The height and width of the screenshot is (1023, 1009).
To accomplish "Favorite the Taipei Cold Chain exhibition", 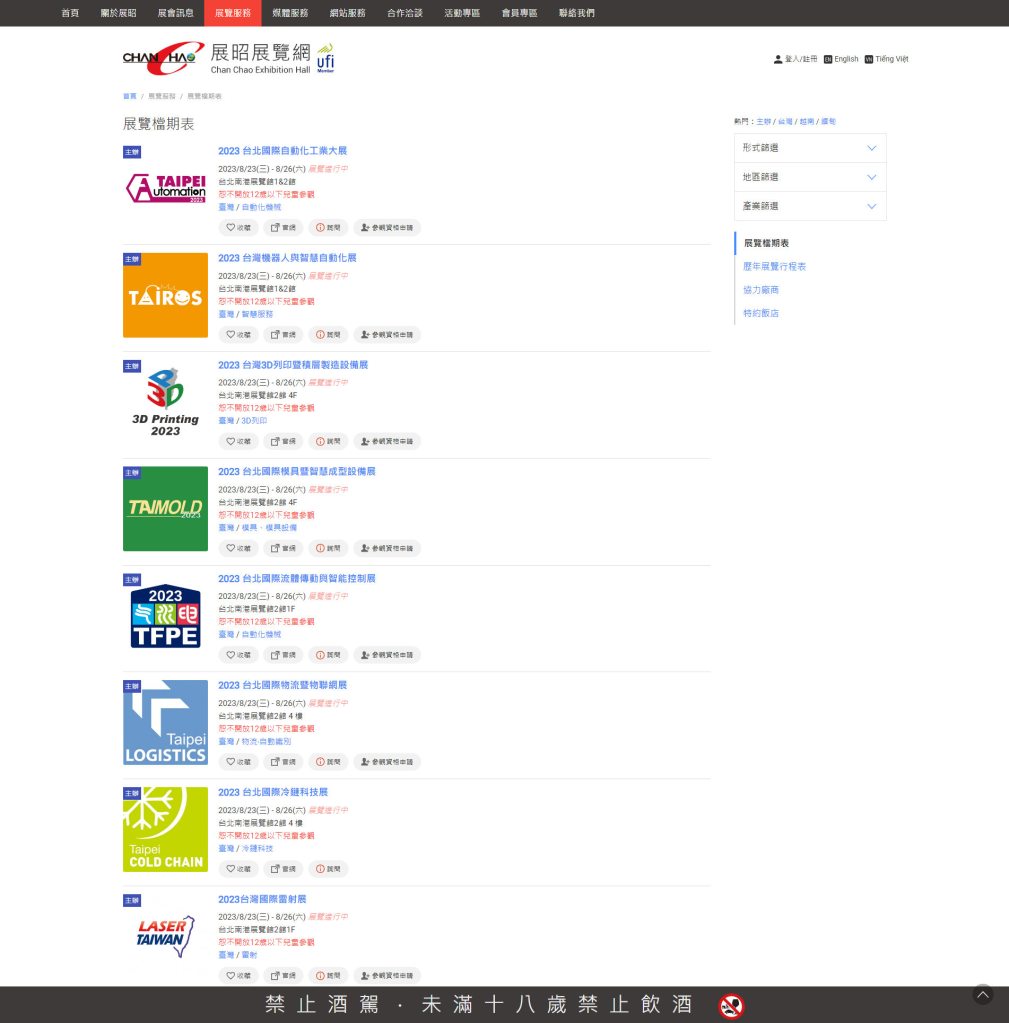I will point(238,869).
